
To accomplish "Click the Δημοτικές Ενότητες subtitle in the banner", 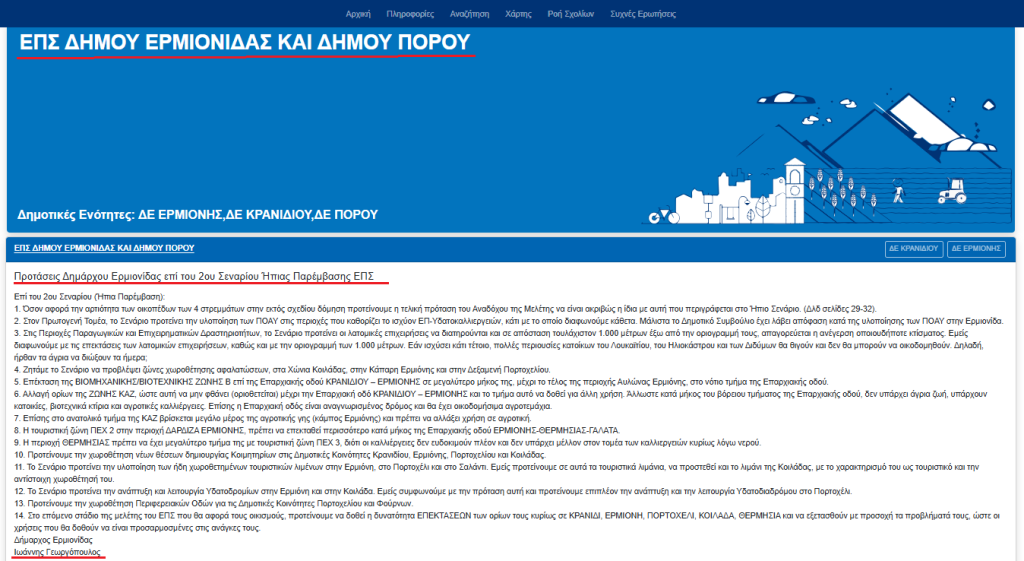I will (197, 214).
